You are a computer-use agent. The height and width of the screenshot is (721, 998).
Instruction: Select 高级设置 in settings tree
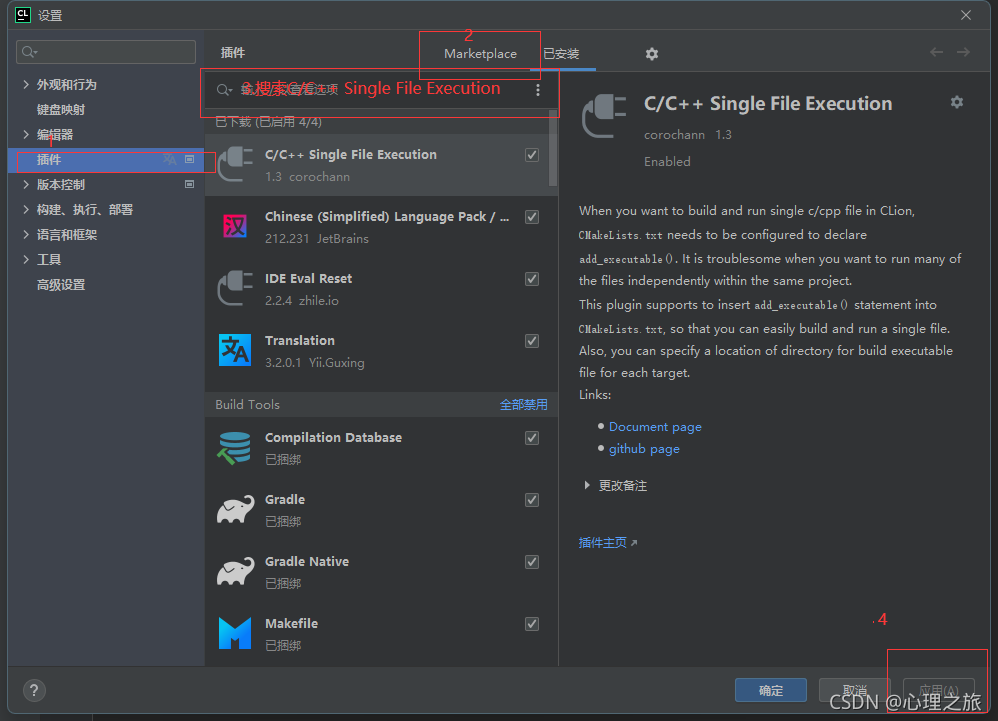tap(60, 284)
